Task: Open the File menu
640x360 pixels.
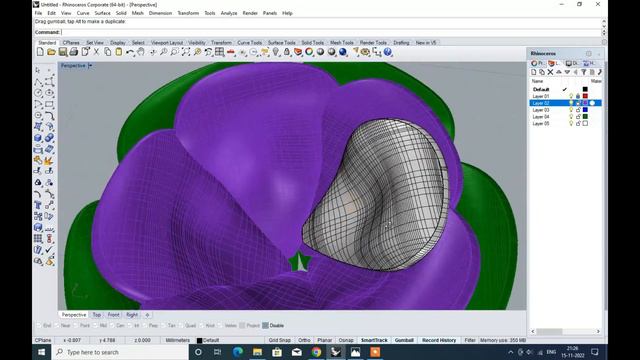Action: coord(38,13)
